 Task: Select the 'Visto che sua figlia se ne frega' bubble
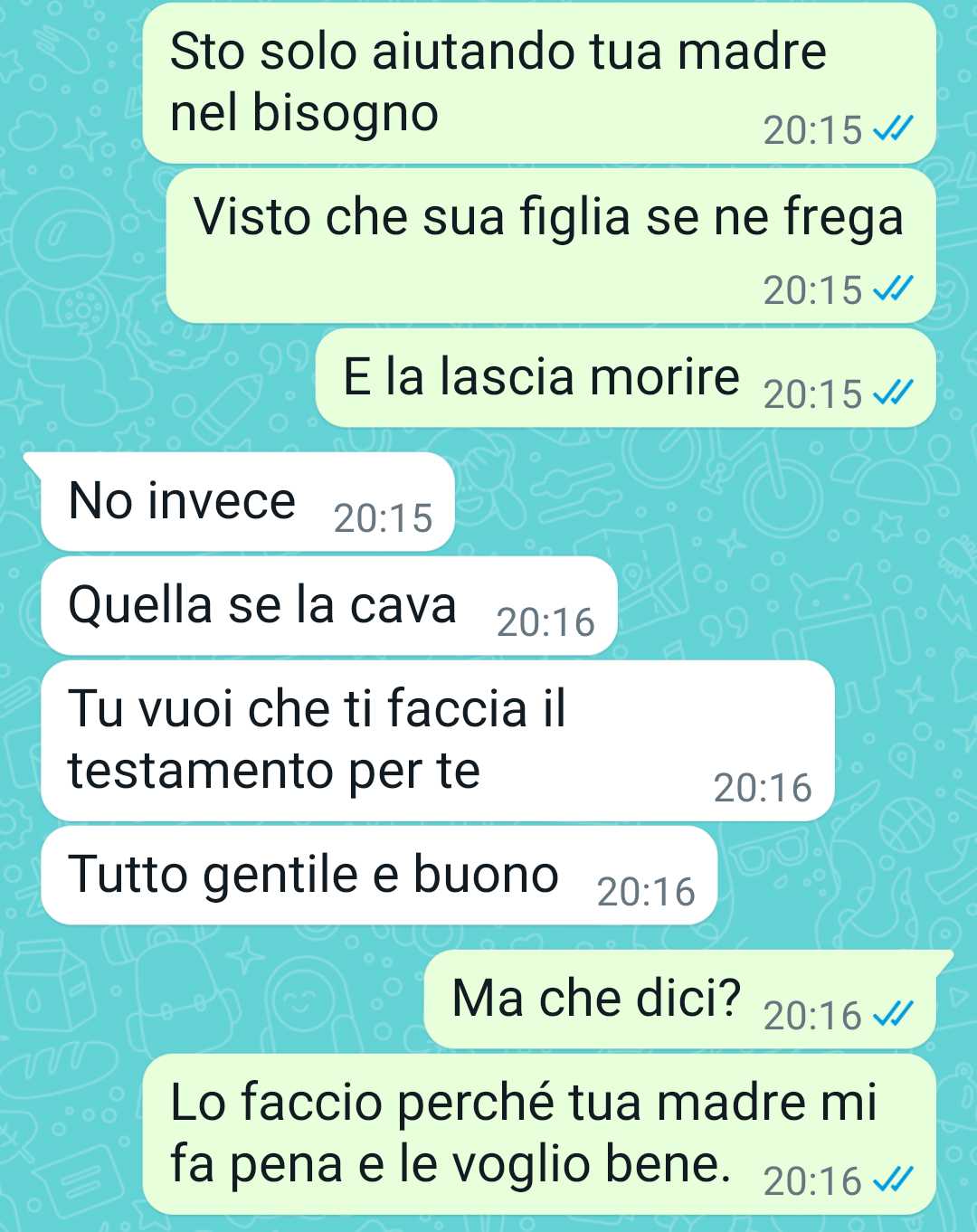(551, 246)
